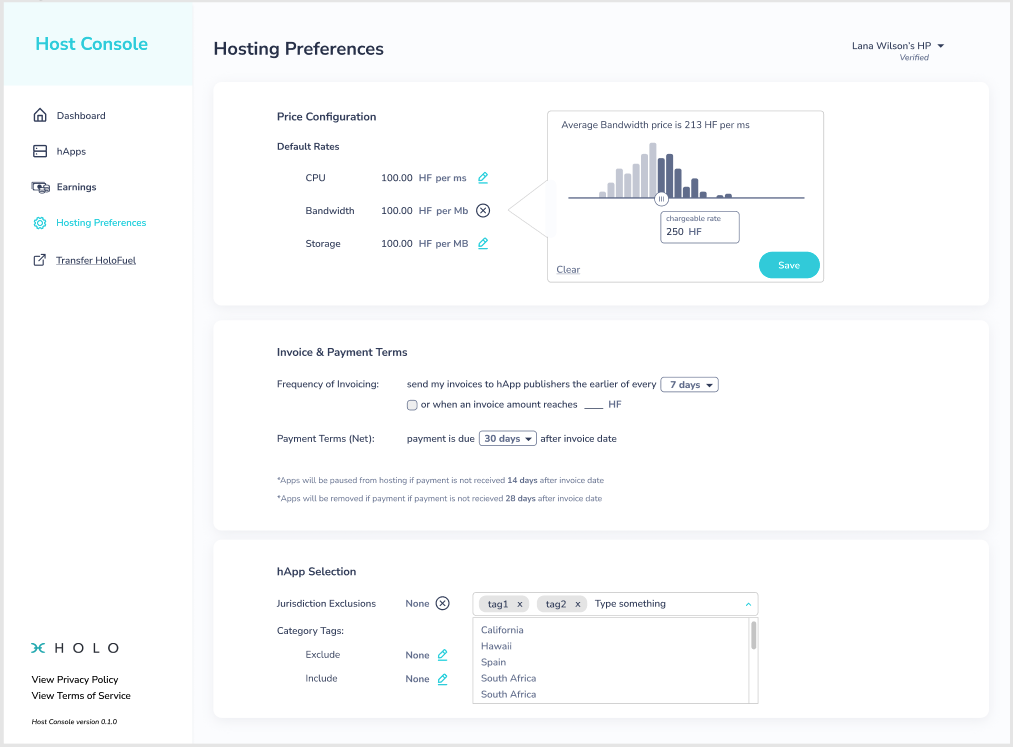This screenshot has width=1013, height=747.
Task: Click the CPU 100.00 rate value
Action: click(x=397, y=178)
